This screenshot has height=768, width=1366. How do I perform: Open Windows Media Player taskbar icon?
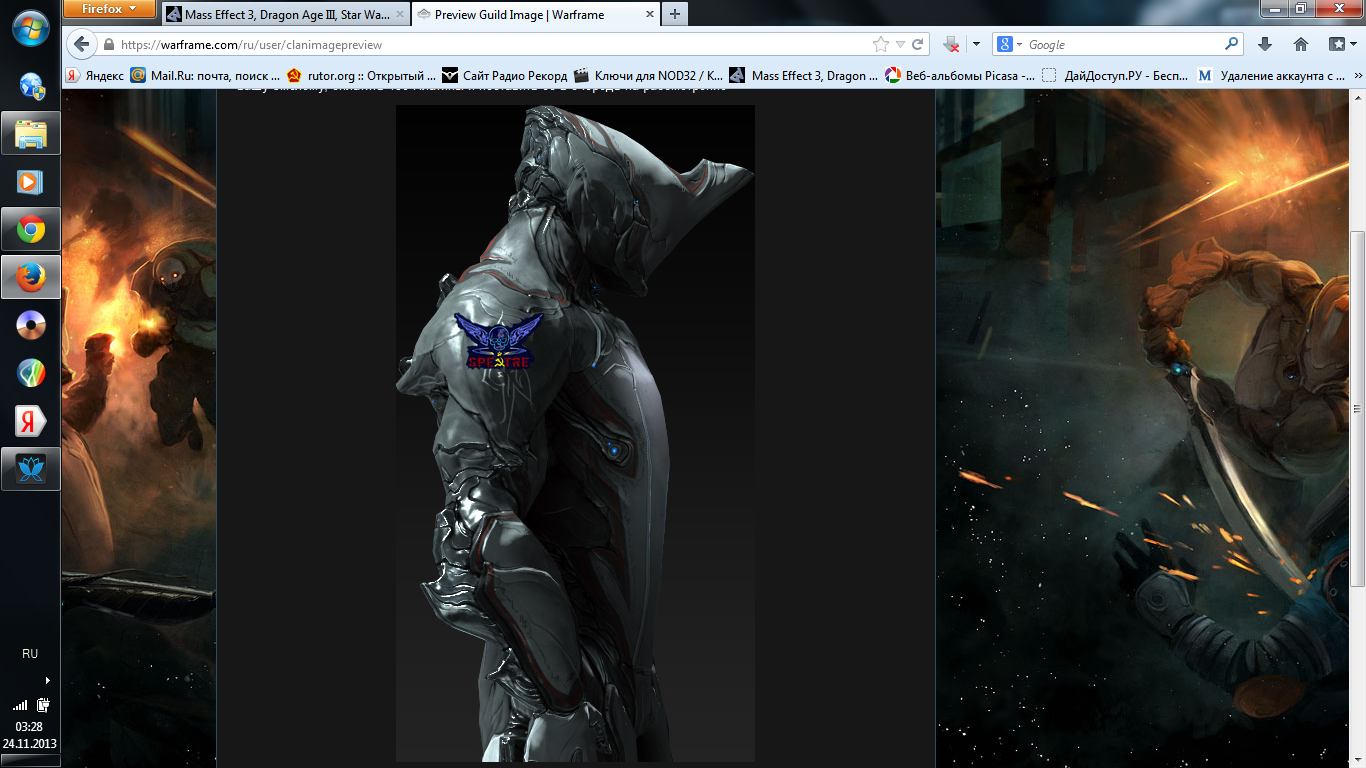(x=31, y=181)
